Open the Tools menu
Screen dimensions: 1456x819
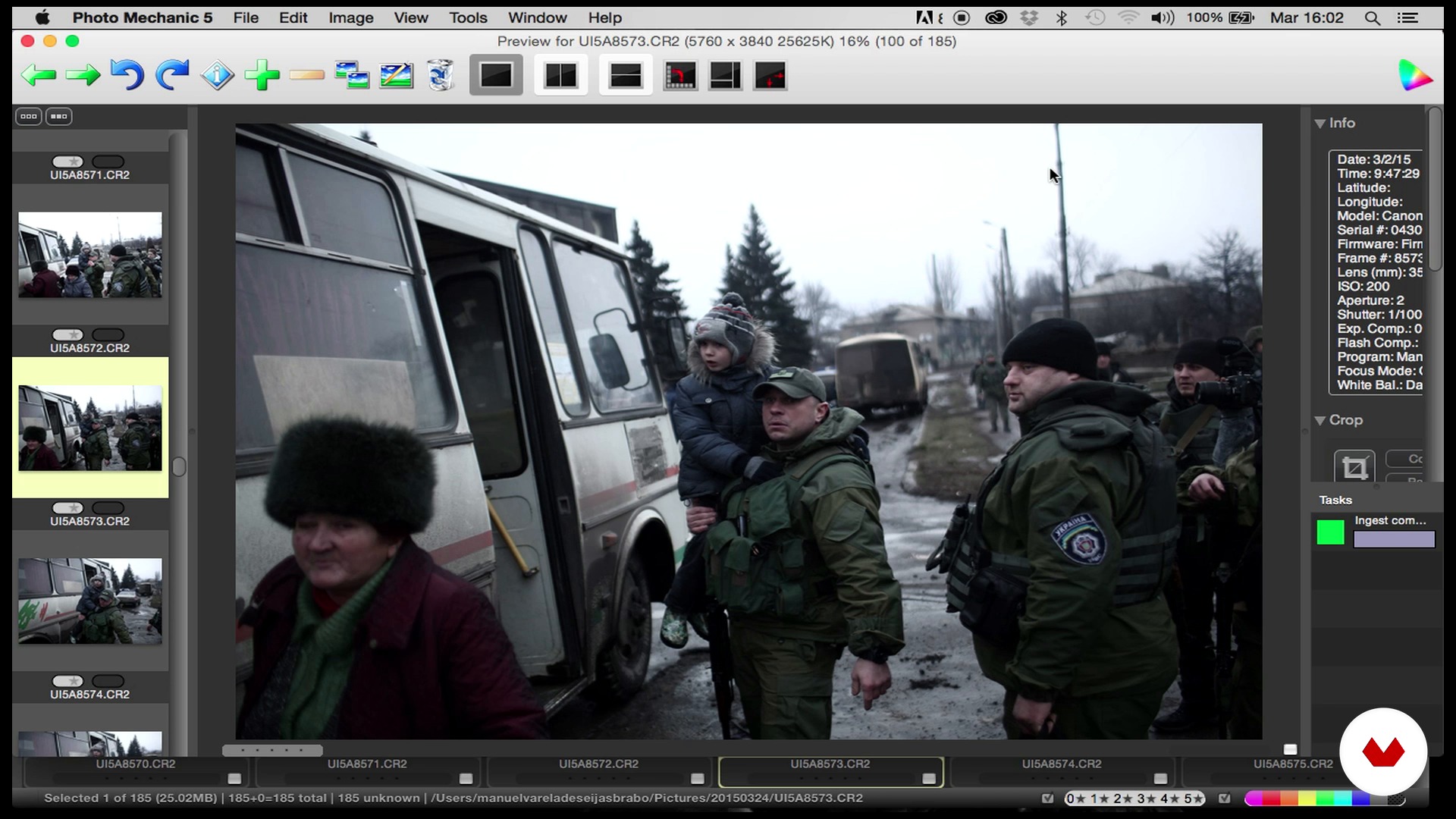coord(468,17)
